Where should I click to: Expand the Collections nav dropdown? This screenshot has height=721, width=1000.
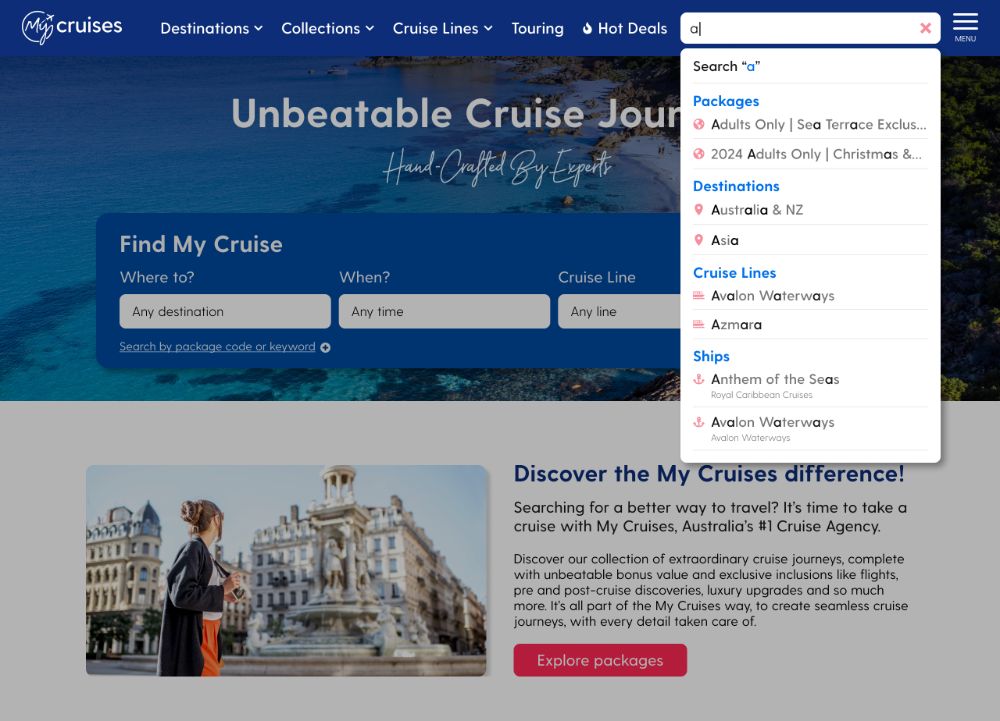(x=327, y=29)
